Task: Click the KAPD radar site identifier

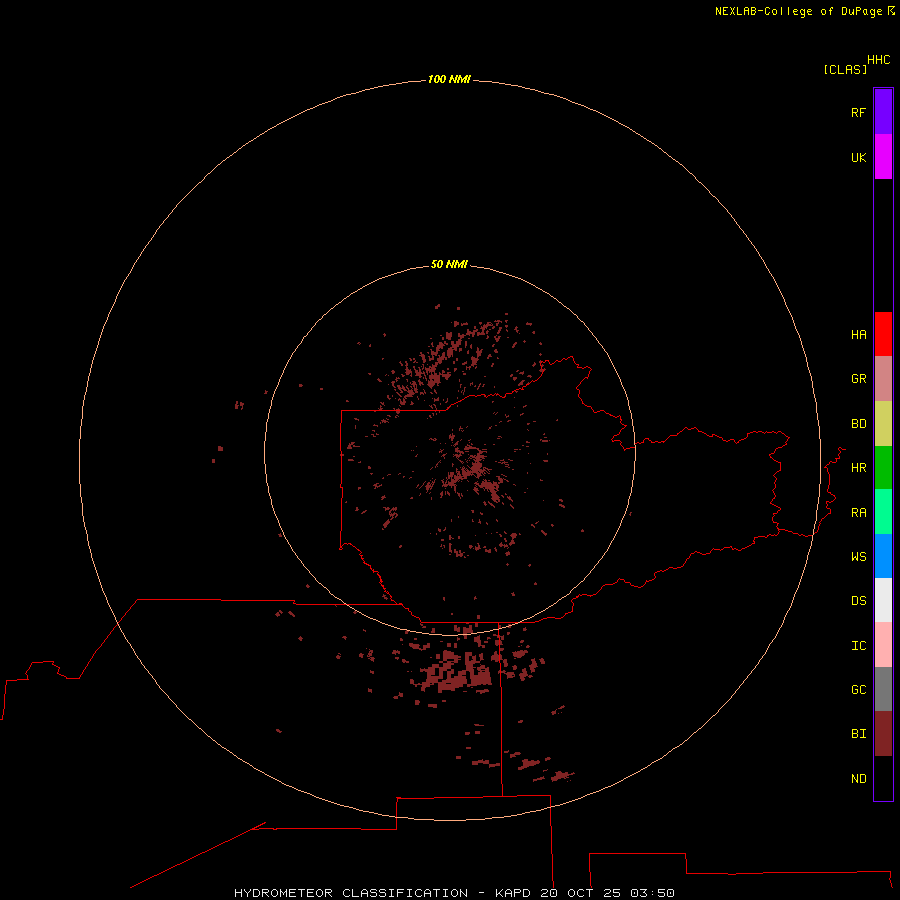Action: click(513, 893)
